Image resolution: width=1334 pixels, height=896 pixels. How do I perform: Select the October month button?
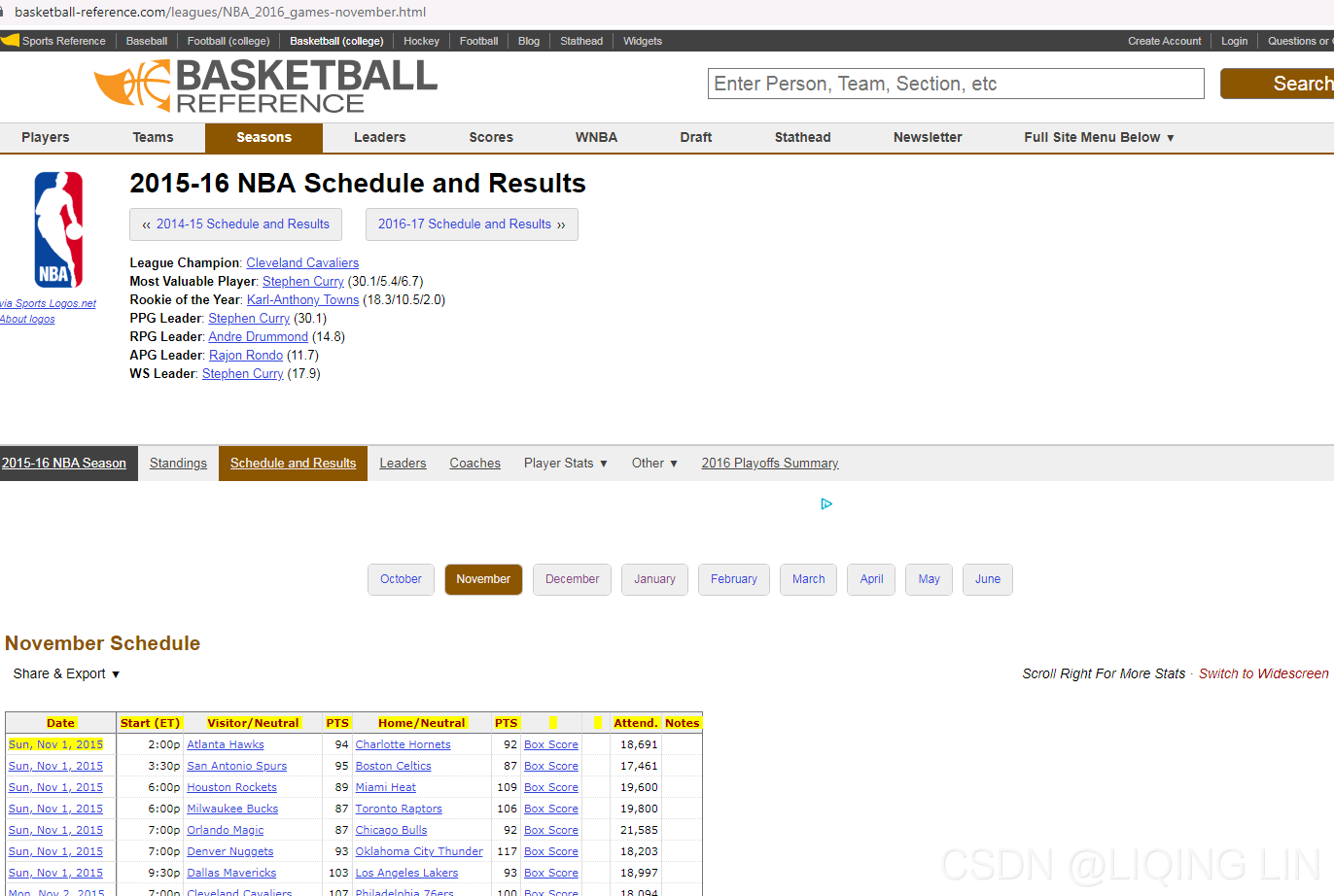(x=401, y=579)
